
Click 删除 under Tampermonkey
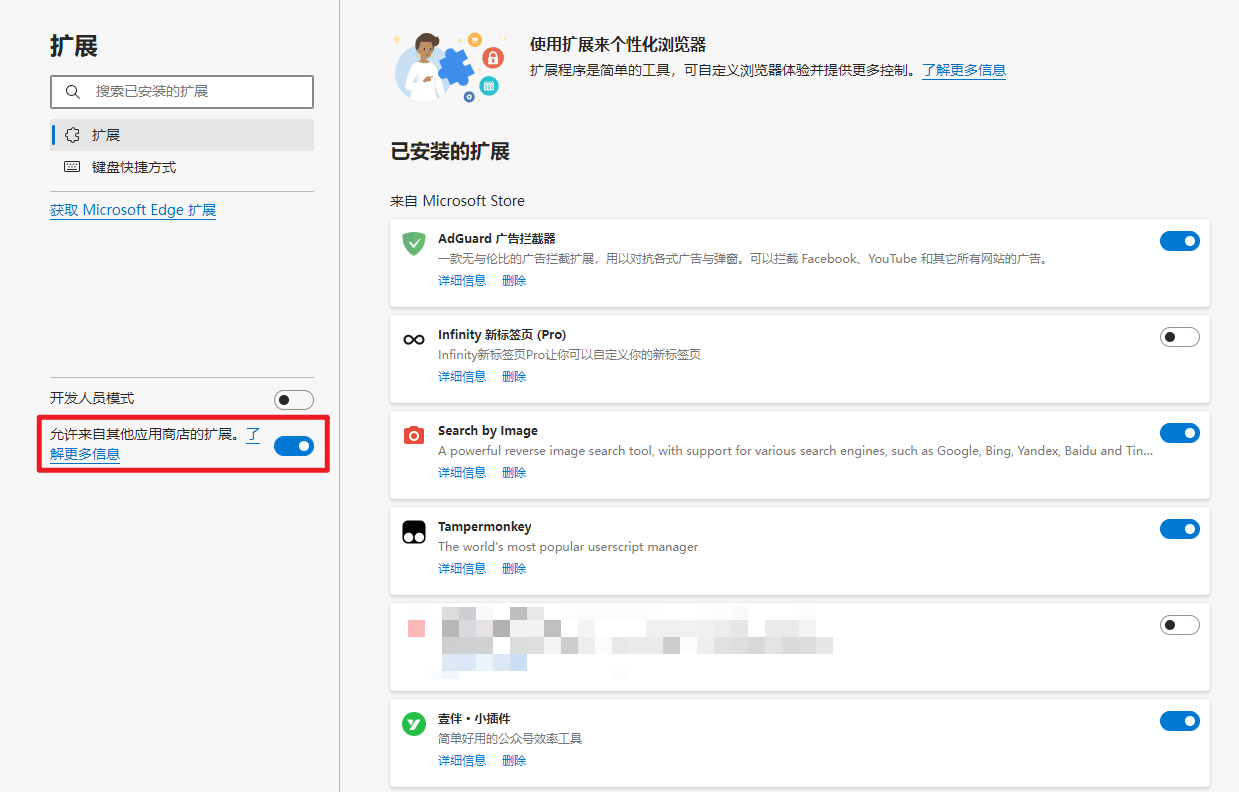[513, 568]
